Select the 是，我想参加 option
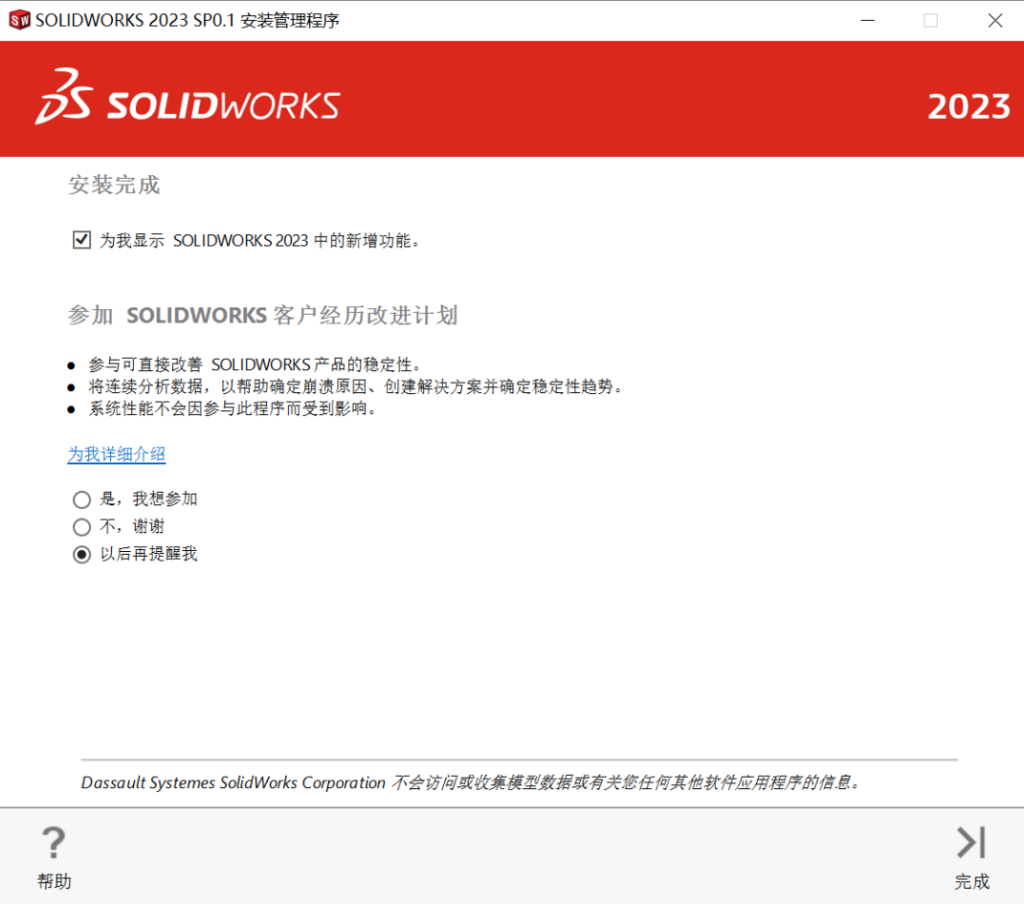The image size is (1024, 904). pyautogui.click(x=81, y=499)
